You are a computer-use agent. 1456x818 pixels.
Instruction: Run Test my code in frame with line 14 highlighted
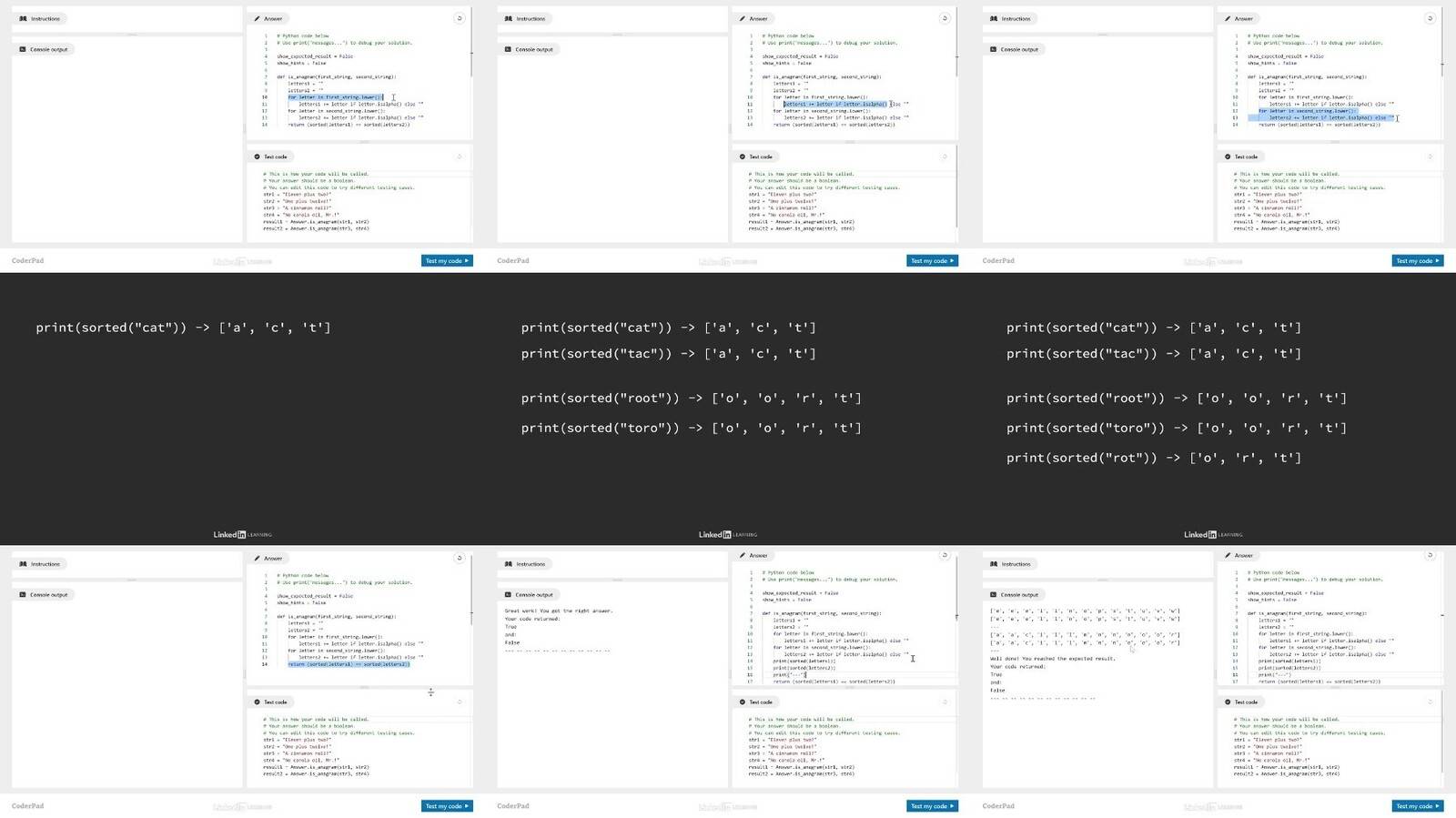click(x=447, y=806)
